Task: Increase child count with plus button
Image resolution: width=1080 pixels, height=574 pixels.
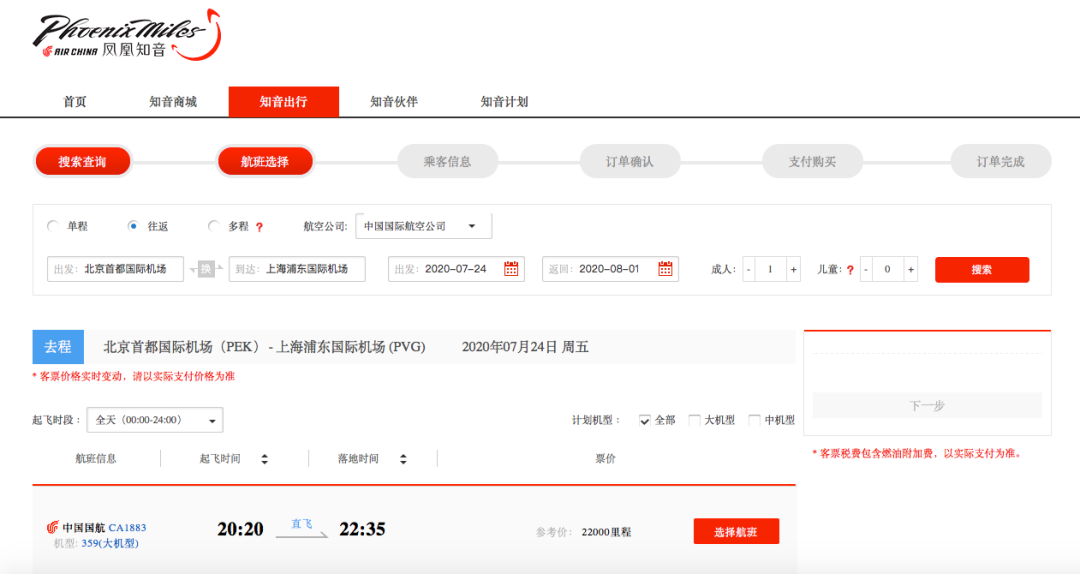Action: 911,269
